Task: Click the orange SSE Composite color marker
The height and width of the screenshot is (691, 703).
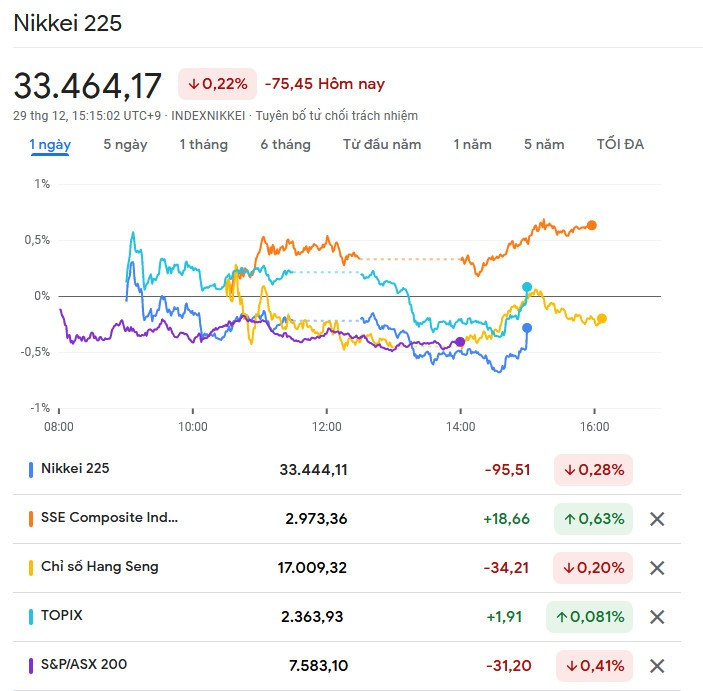Action: (31, 518)
